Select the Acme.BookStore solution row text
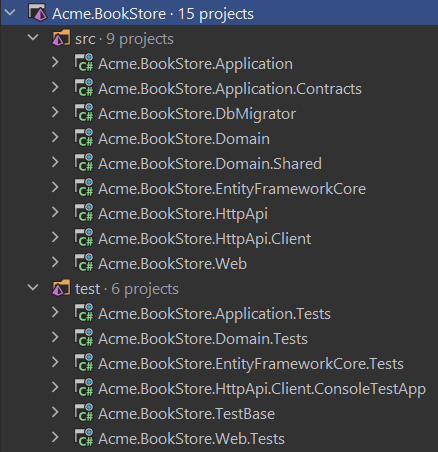Viewport: 438px width, 452px height. tap(153, 14)
